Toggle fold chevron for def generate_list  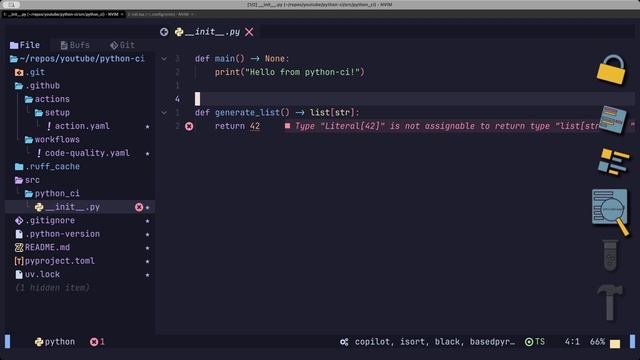coord(164,113)
